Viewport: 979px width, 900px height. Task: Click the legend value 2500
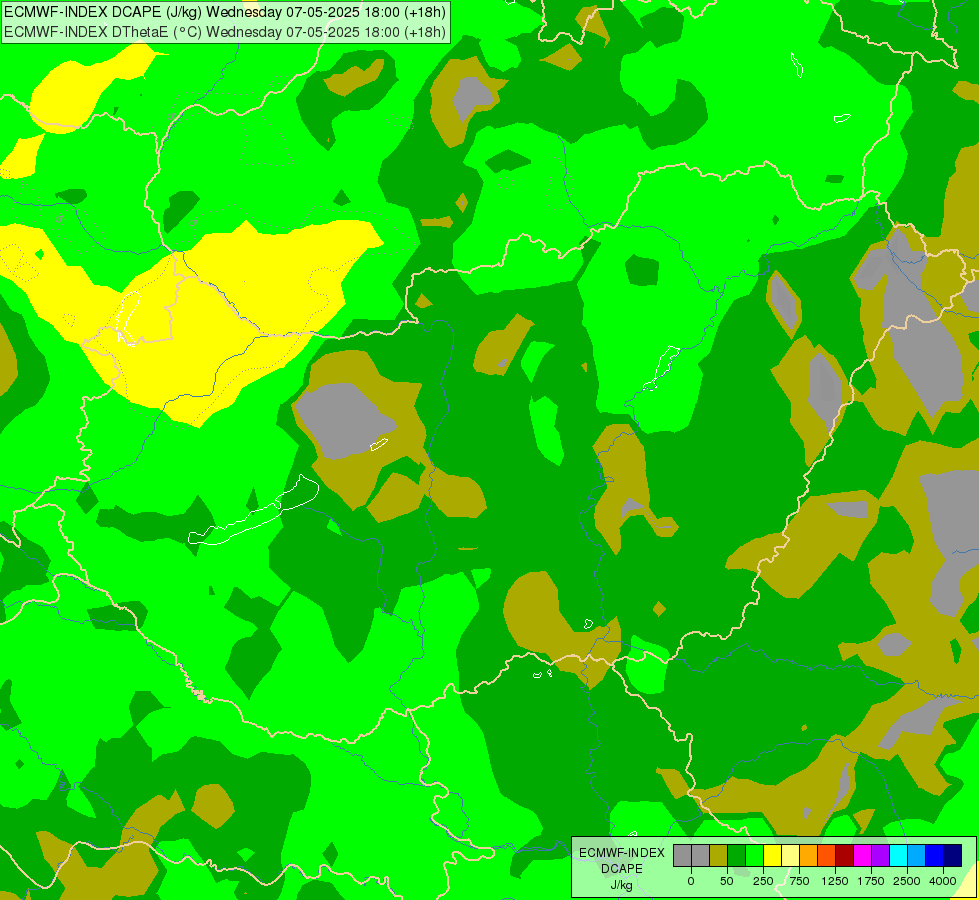pyautogui.click(x=907, y=881)
